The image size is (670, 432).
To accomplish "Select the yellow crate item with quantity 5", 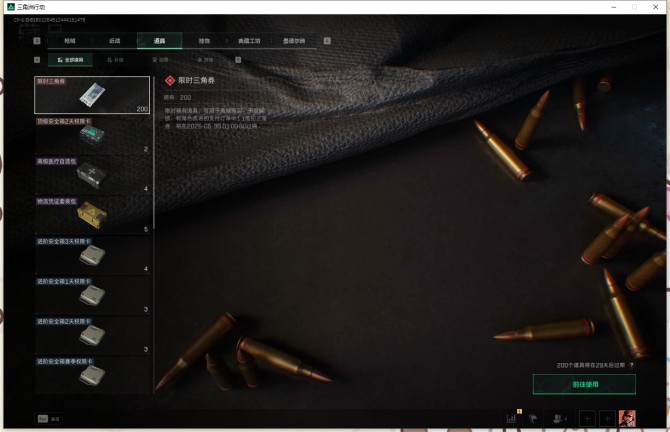I will click(x=92, y=215).
